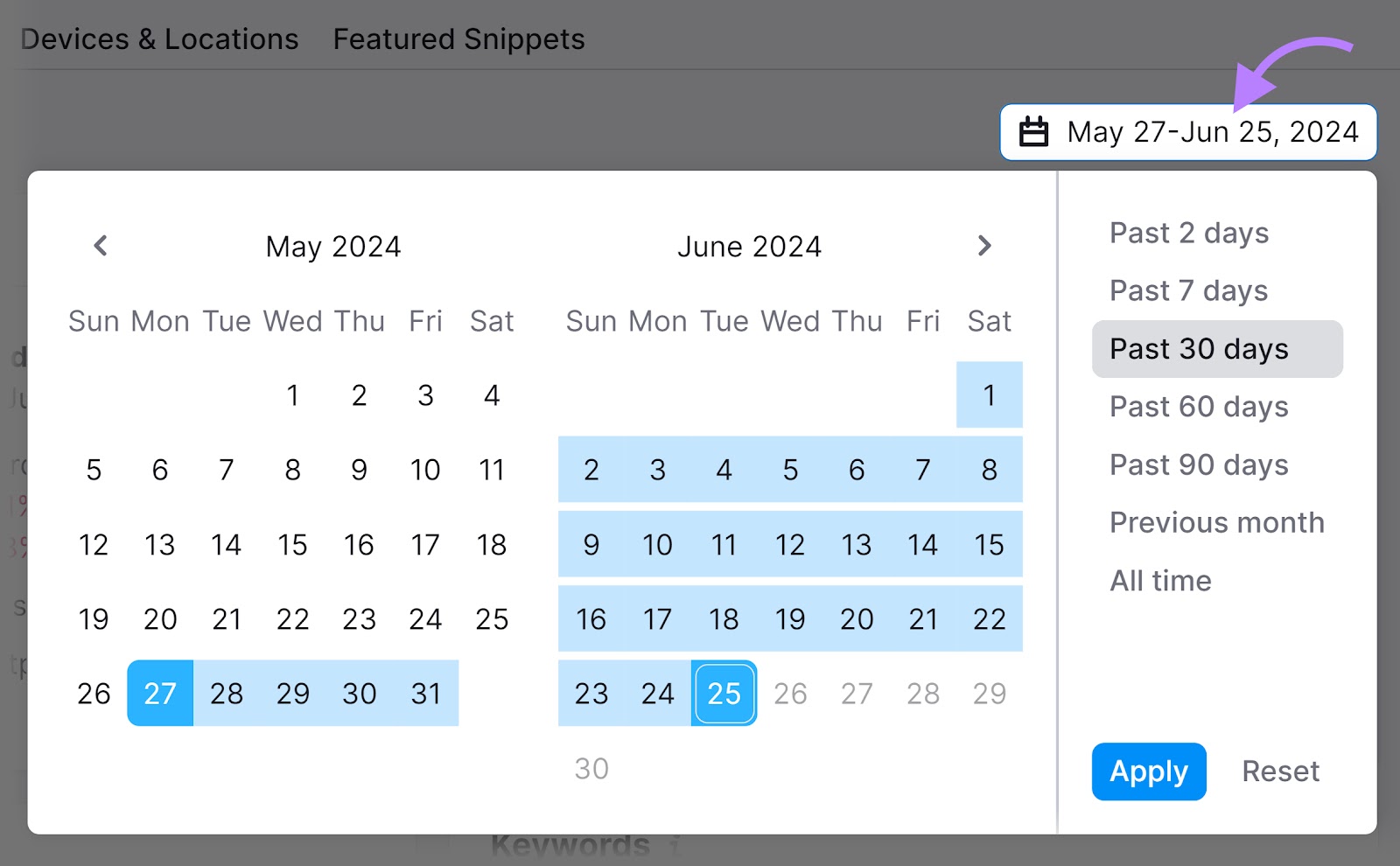The width and height of the screenshot is (1400, 866).
Task: Select the Past 7 days preset
Action: point(1187,290)
